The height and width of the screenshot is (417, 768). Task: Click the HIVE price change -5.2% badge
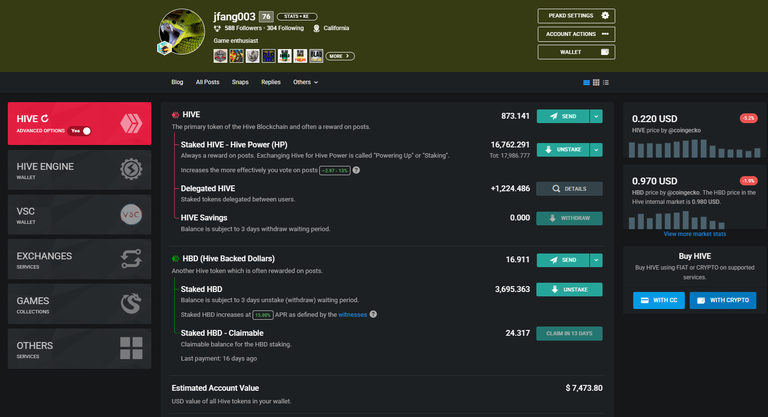coord(748,118)
